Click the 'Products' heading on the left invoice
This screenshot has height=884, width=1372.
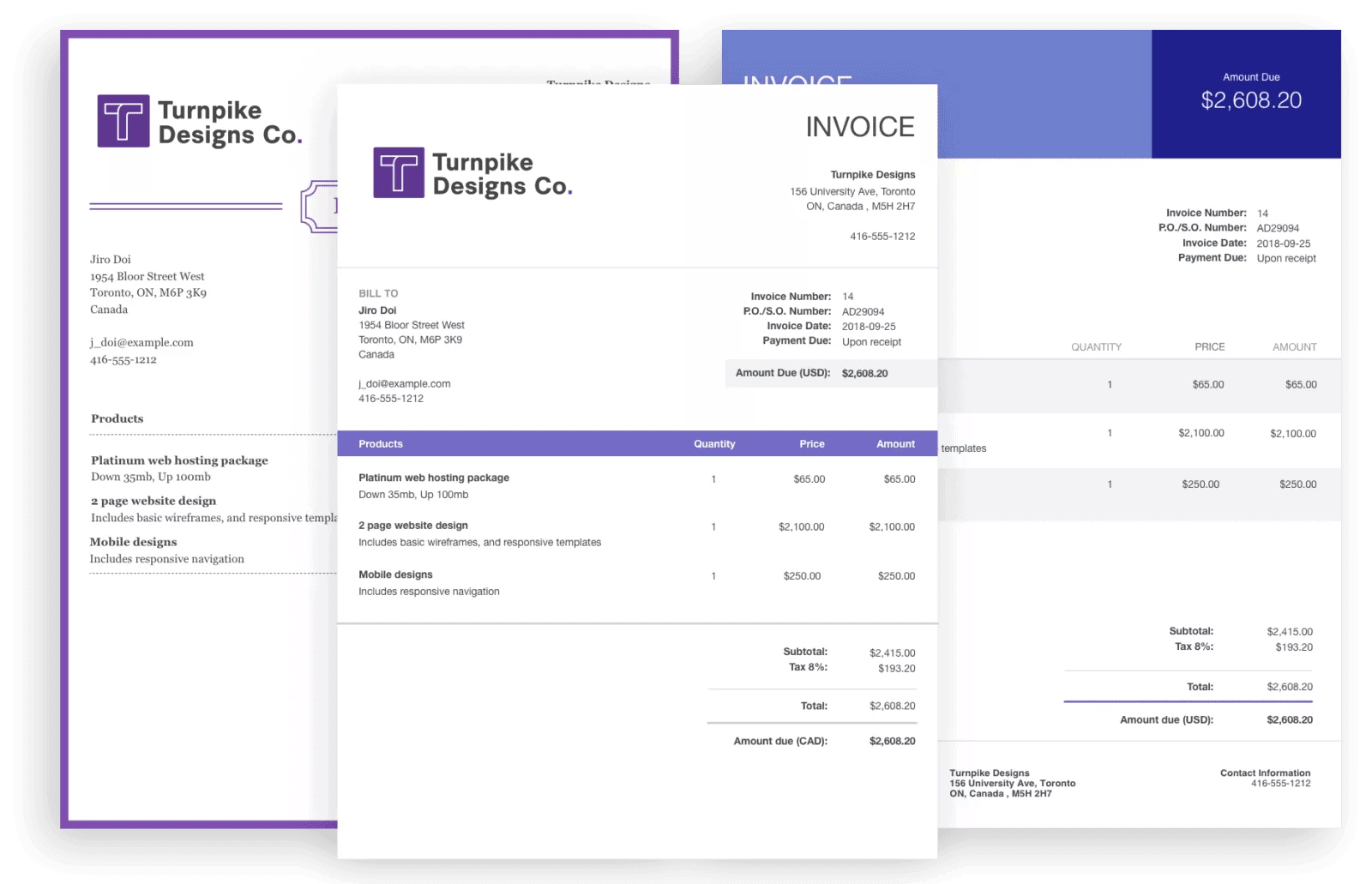tap(117, 418)
